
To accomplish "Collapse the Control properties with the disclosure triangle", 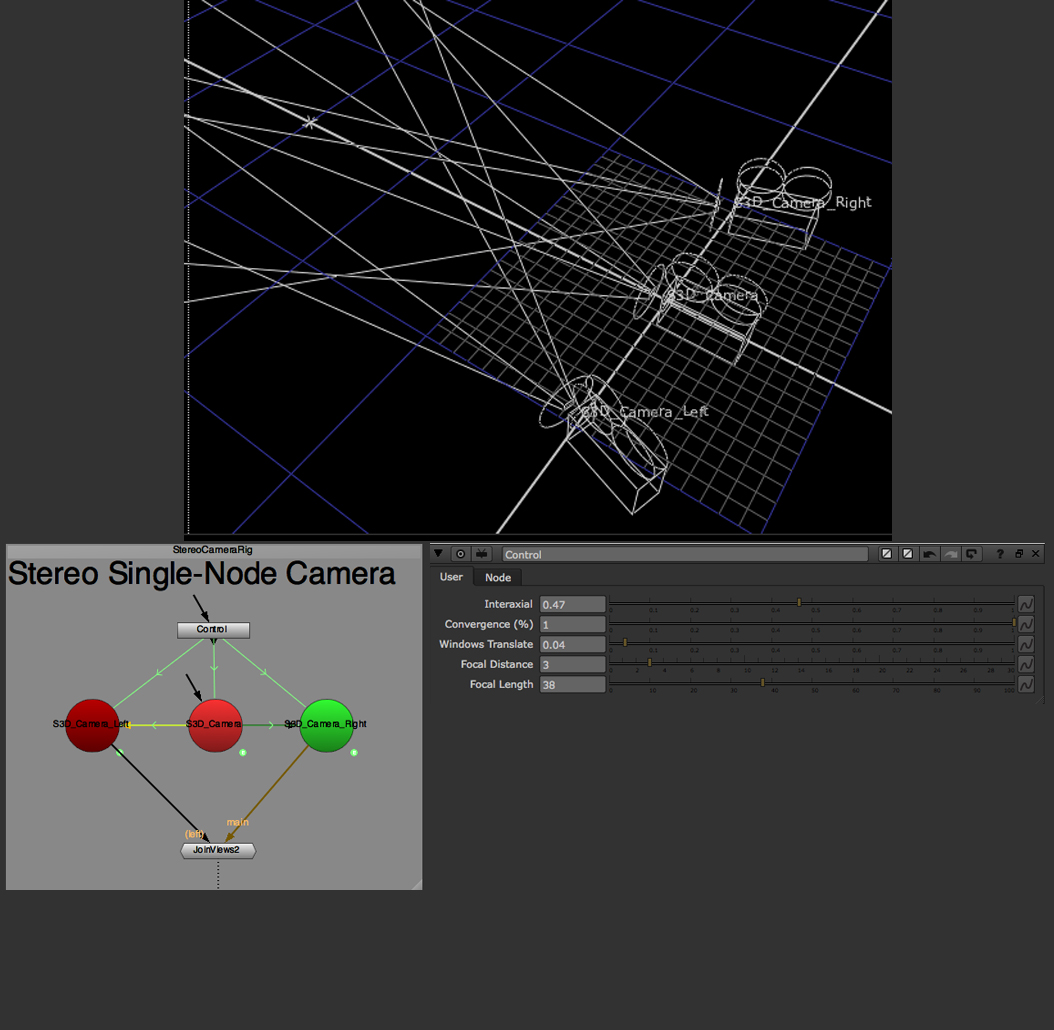I will tap(438, 553).
